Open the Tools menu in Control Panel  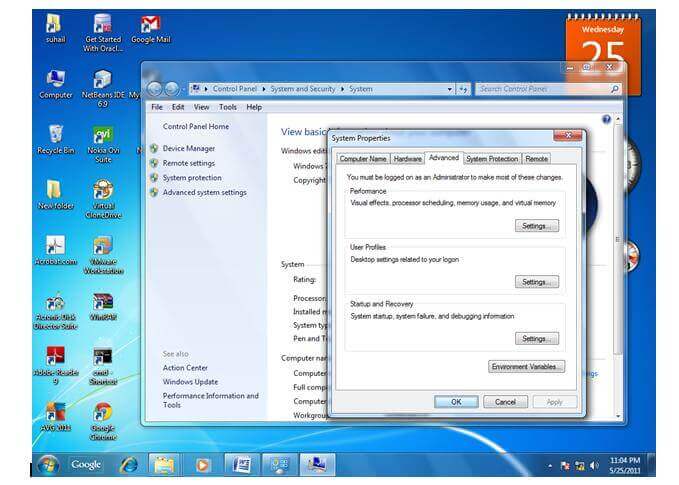(228, 107)
